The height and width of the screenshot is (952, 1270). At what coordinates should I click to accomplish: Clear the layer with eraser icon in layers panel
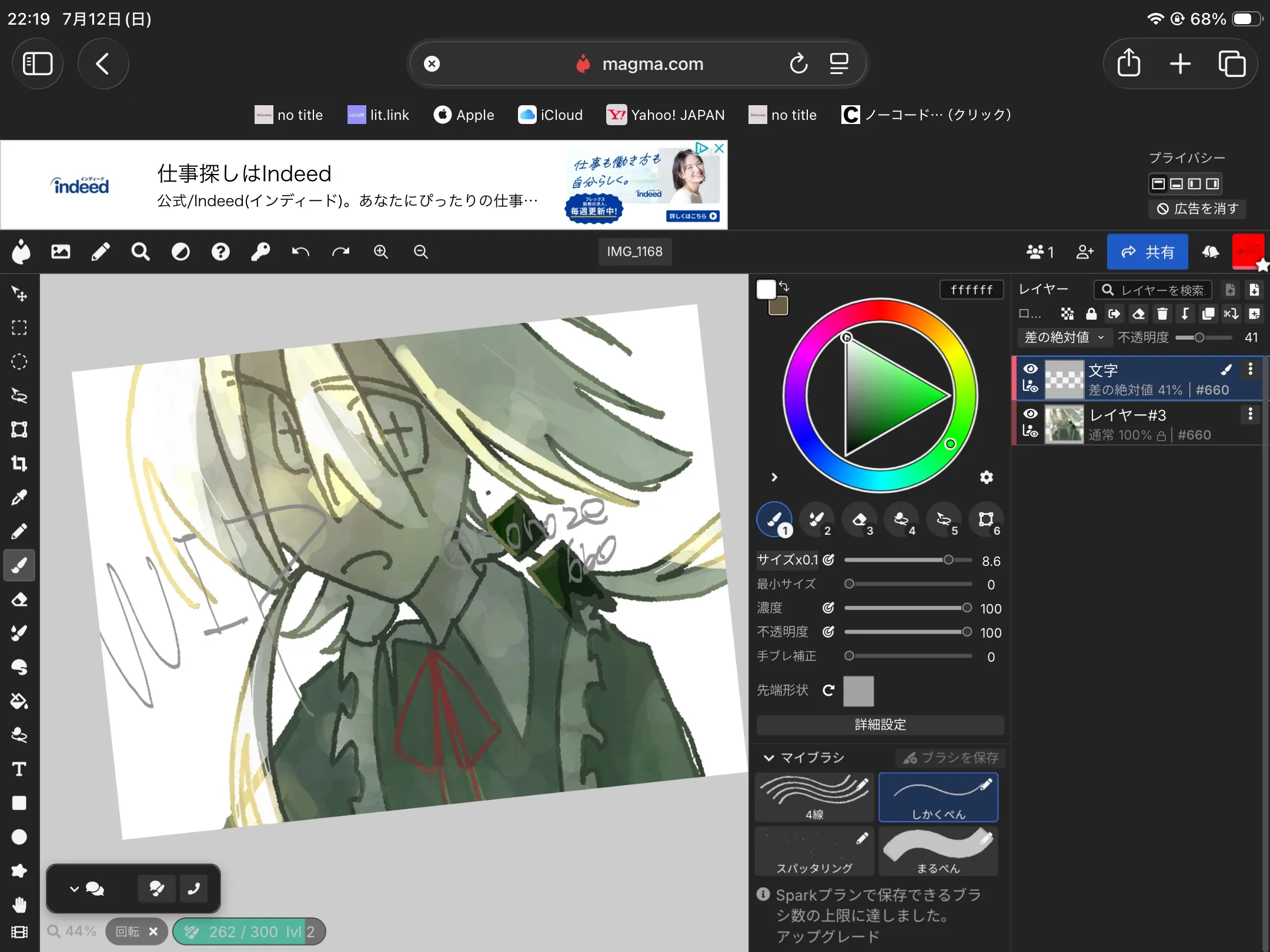[x=1138, y=314]
